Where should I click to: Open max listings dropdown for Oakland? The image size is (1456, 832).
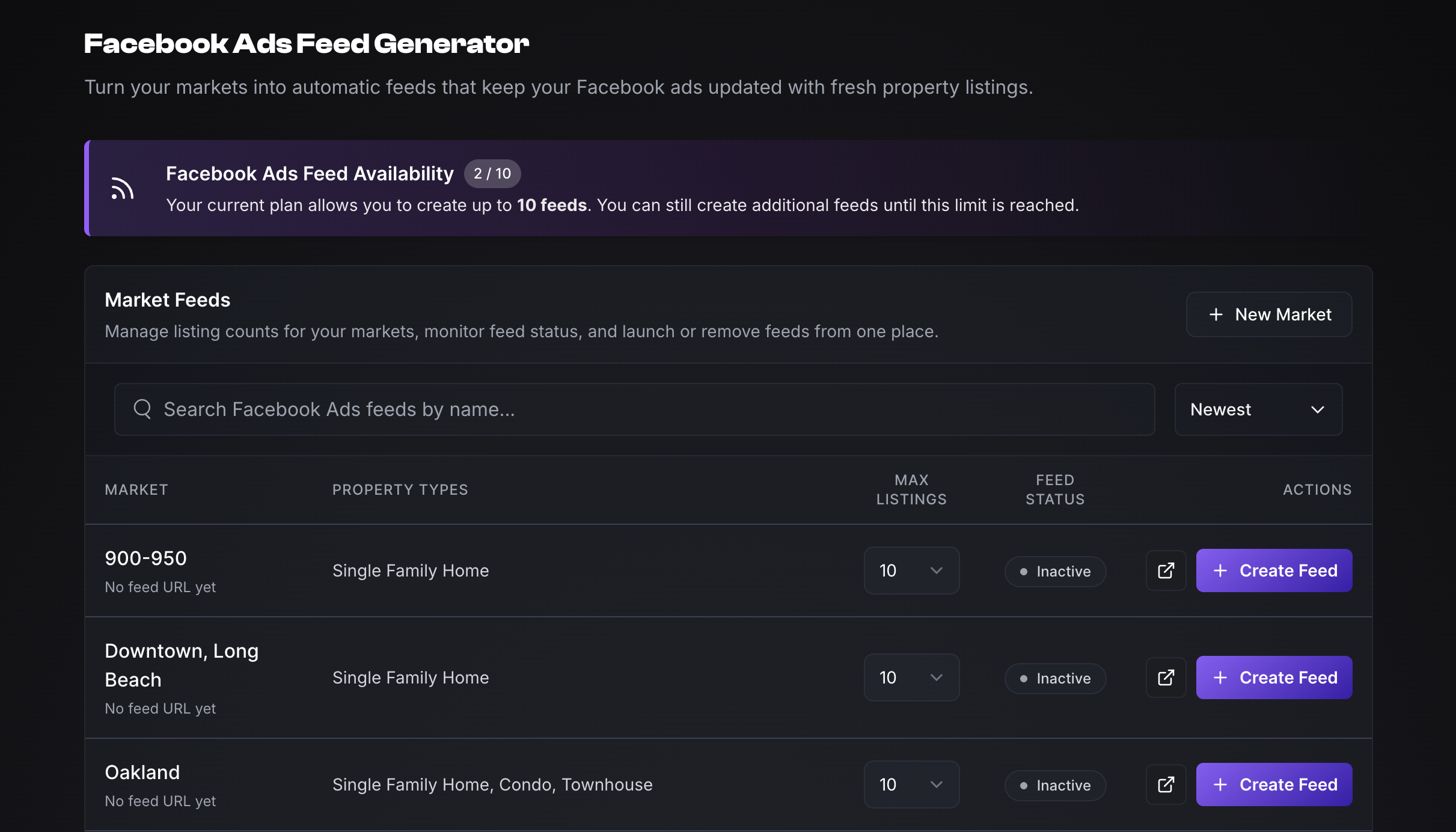tap(911, 785)
